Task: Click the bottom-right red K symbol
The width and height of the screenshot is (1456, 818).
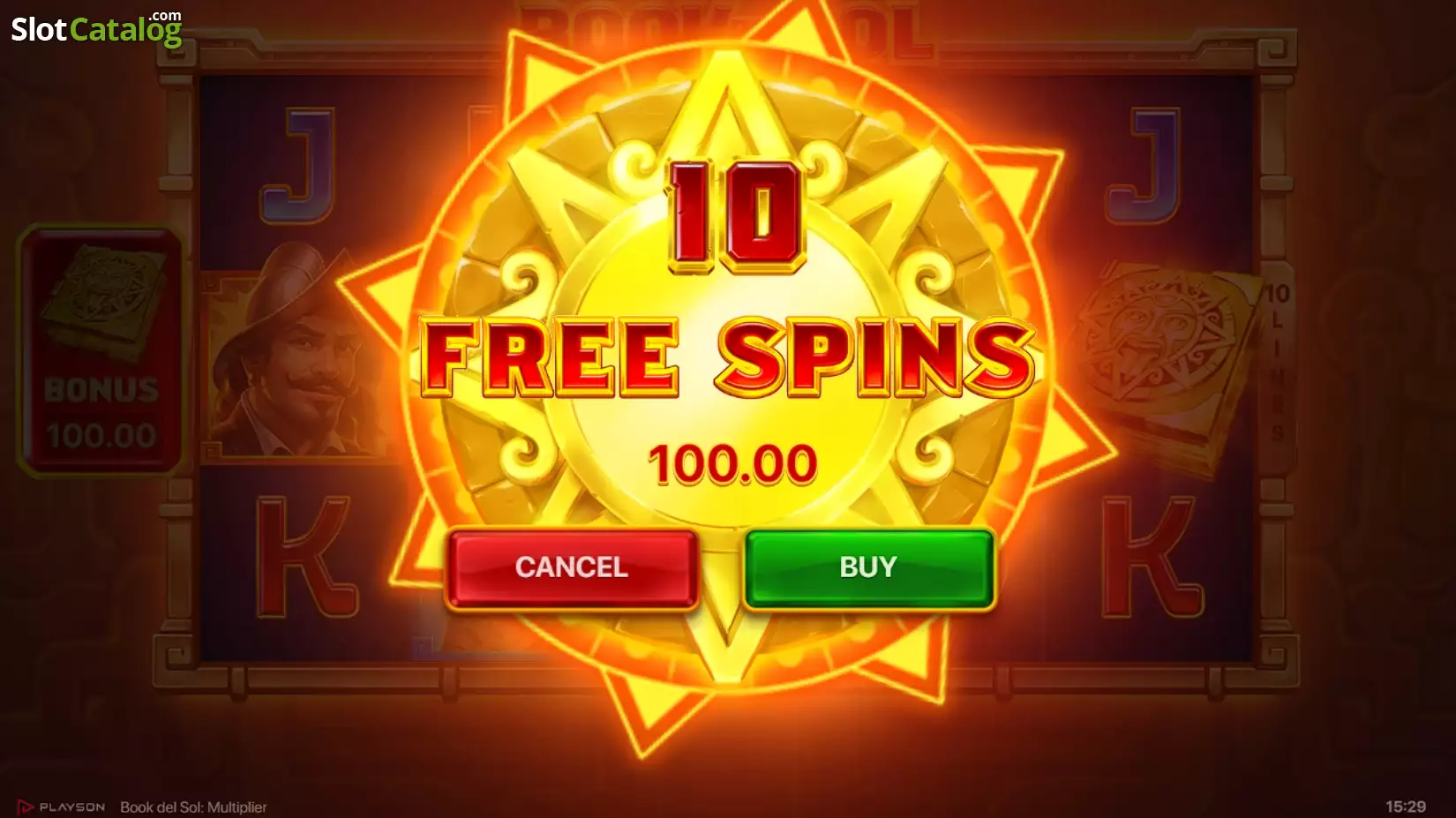Action: [1152, 557]
